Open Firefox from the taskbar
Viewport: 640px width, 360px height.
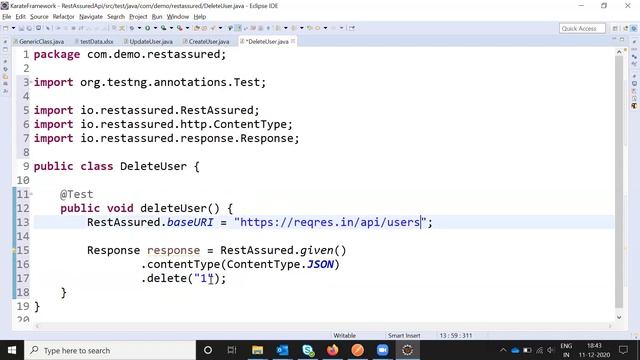[332, 350]
